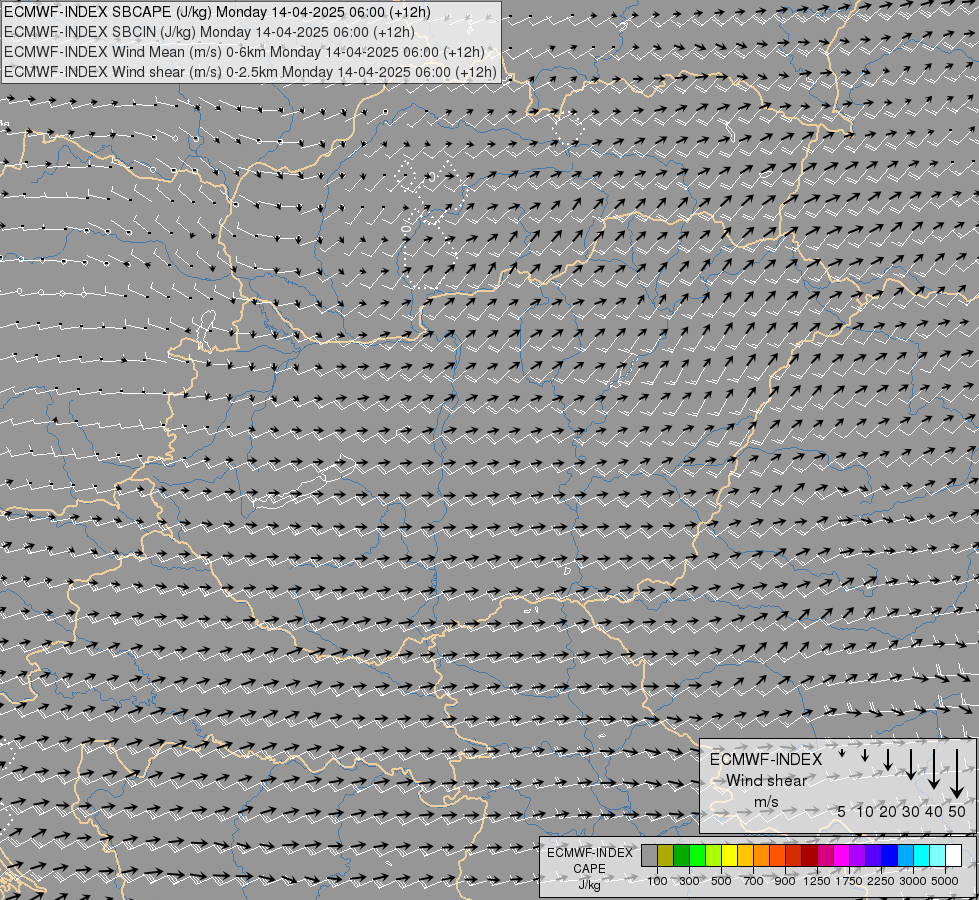Click the "50" label in wind shear legend
Screen dimensions: 979x900
tap(957, 811)
